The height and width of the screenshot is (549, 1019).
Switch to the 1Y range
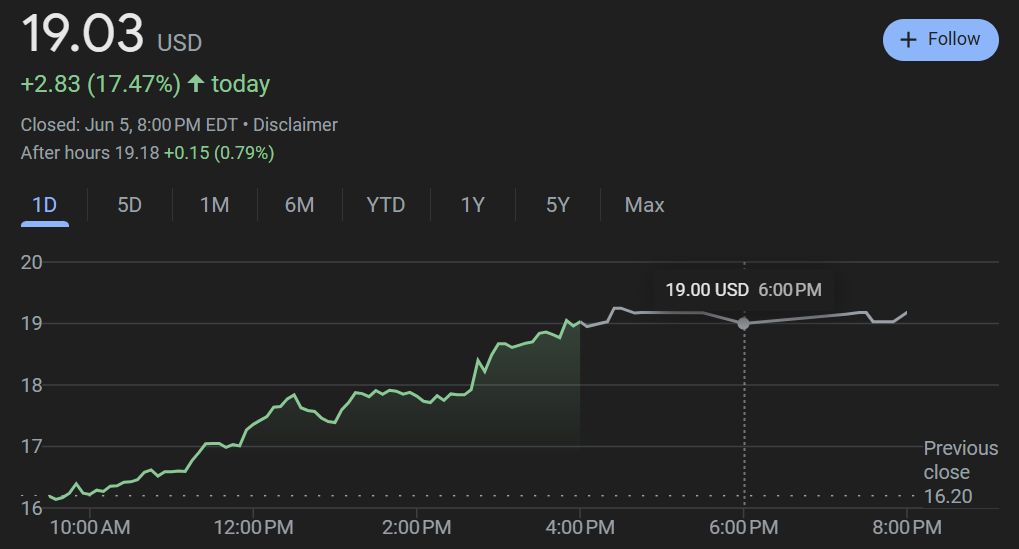pos(472,205)
